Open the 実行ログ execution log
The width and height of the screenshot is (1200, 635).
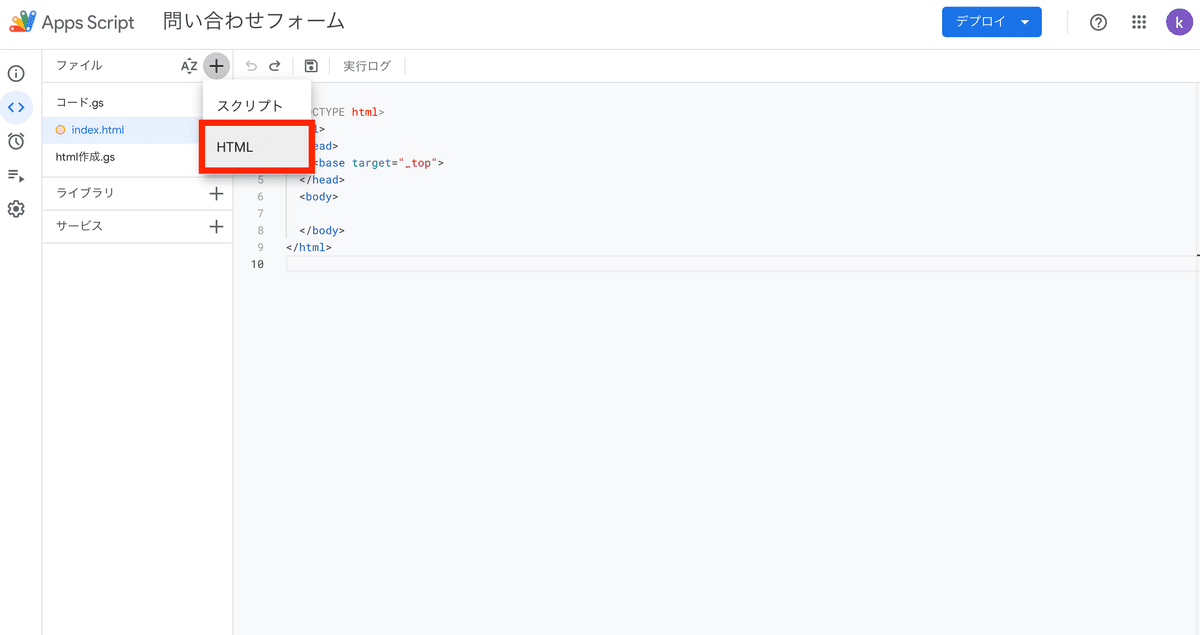click(x=367, y=66)
